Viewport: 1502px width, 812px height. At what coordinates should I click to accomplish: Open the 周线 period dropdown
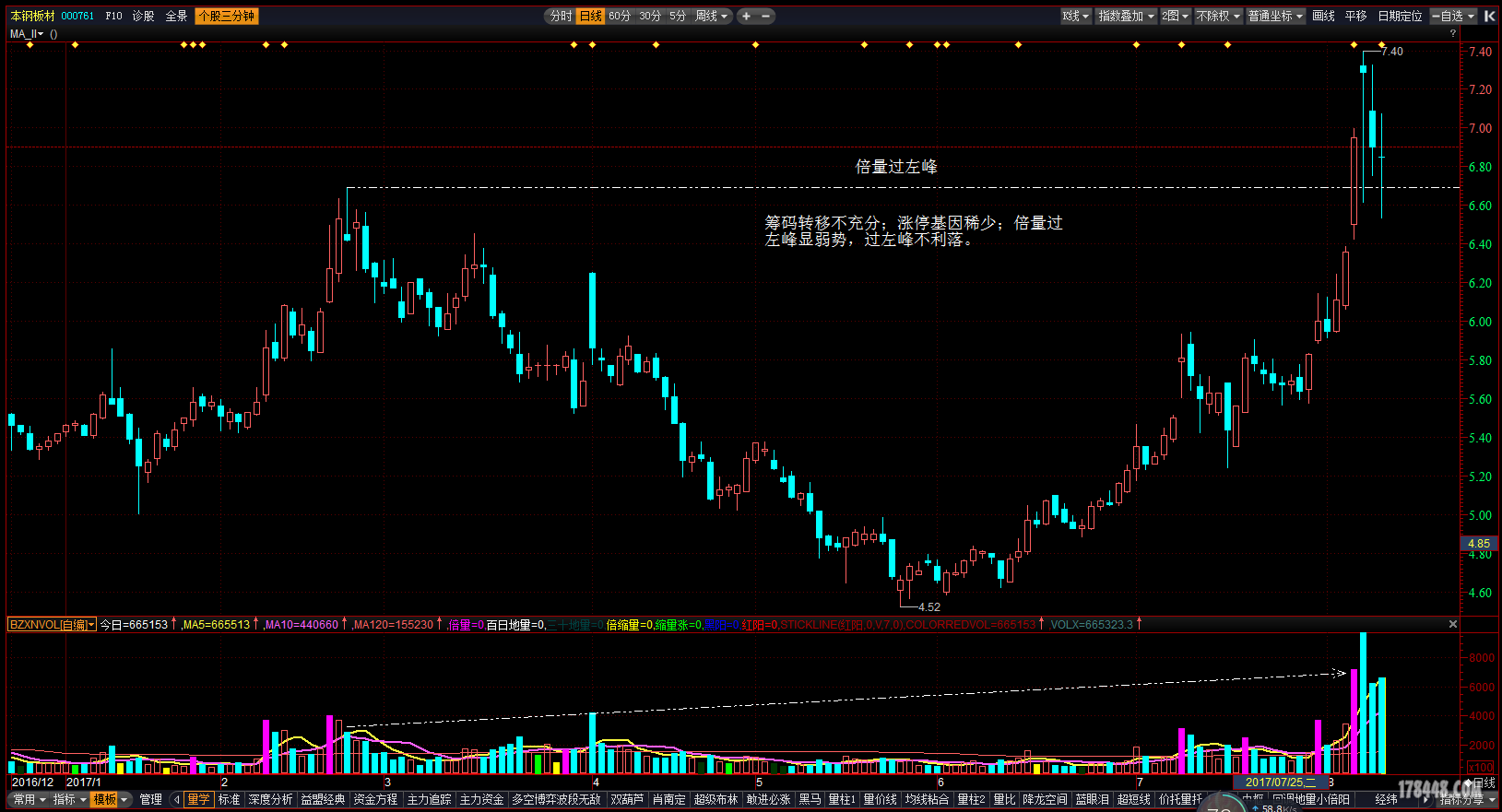(x=711, y=16)
